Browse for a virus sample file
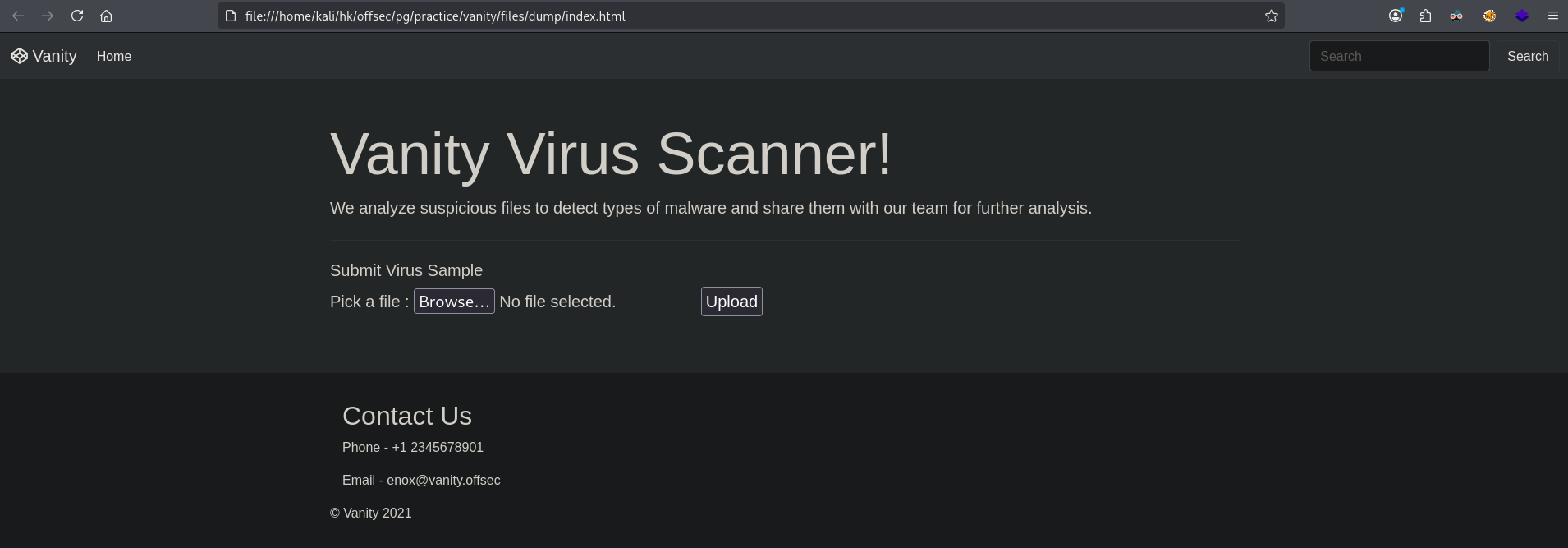 [454, 302]
